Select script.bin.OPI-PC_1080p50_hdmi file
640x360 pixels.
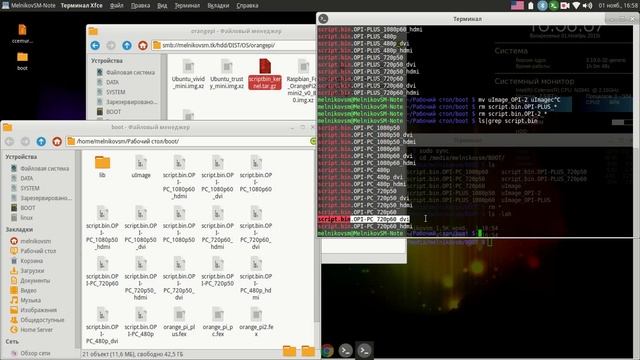click(x=102, y=228)
